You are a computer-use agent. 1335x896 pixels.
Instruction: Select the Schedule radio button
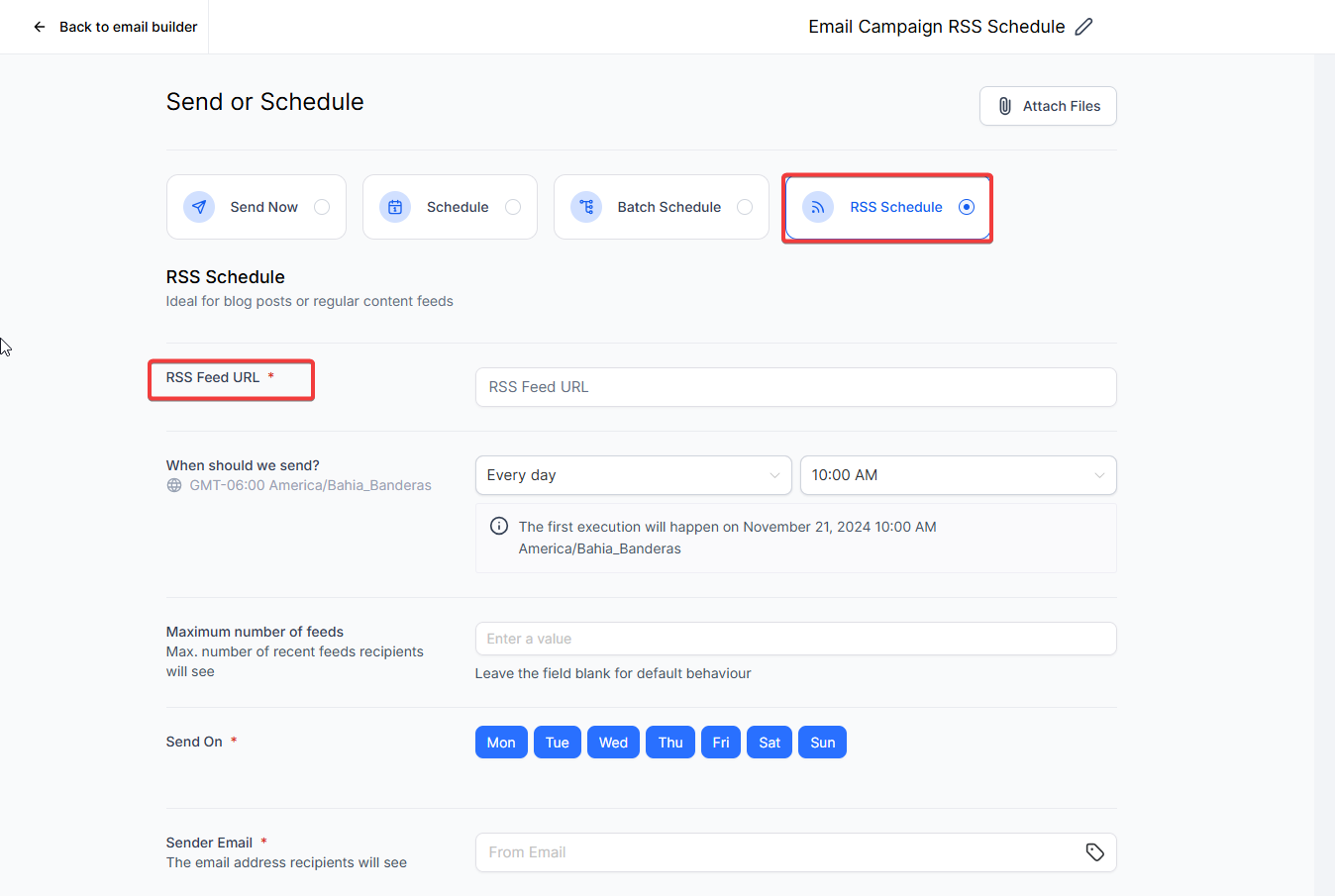tap(513, 207)
